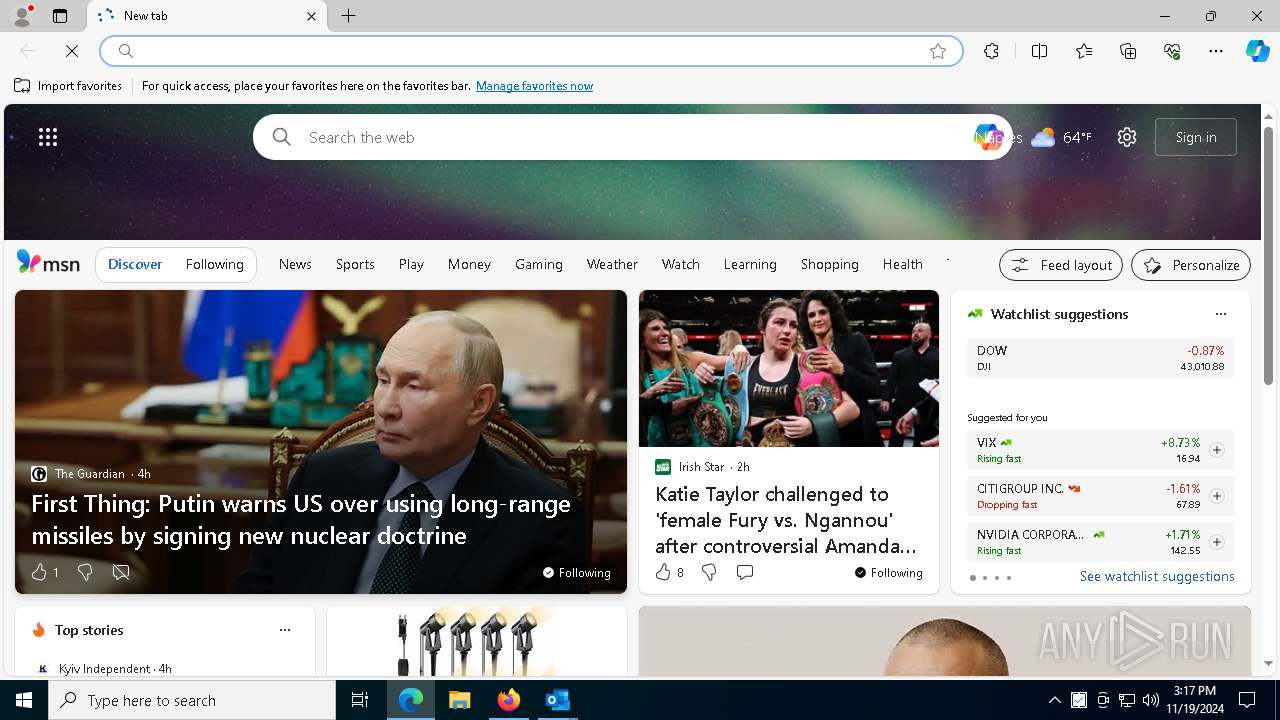This screenshot has height=720, width=1280.
Task: Add VIX to watchlist
Action: click(x=1216, y=450)
